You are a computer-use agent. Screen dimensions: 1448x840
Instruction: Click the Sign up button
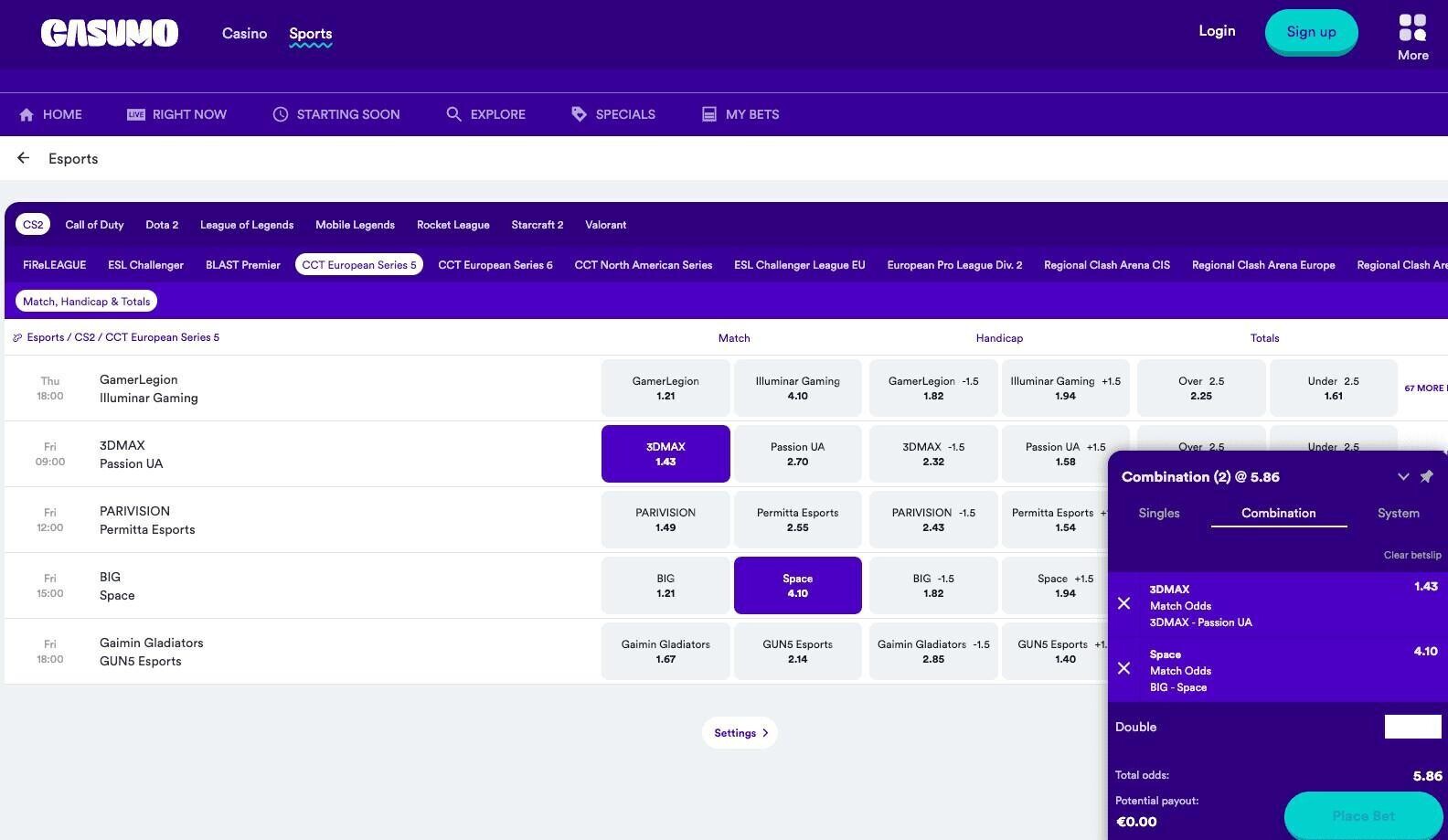click(x=1311, y=32)
